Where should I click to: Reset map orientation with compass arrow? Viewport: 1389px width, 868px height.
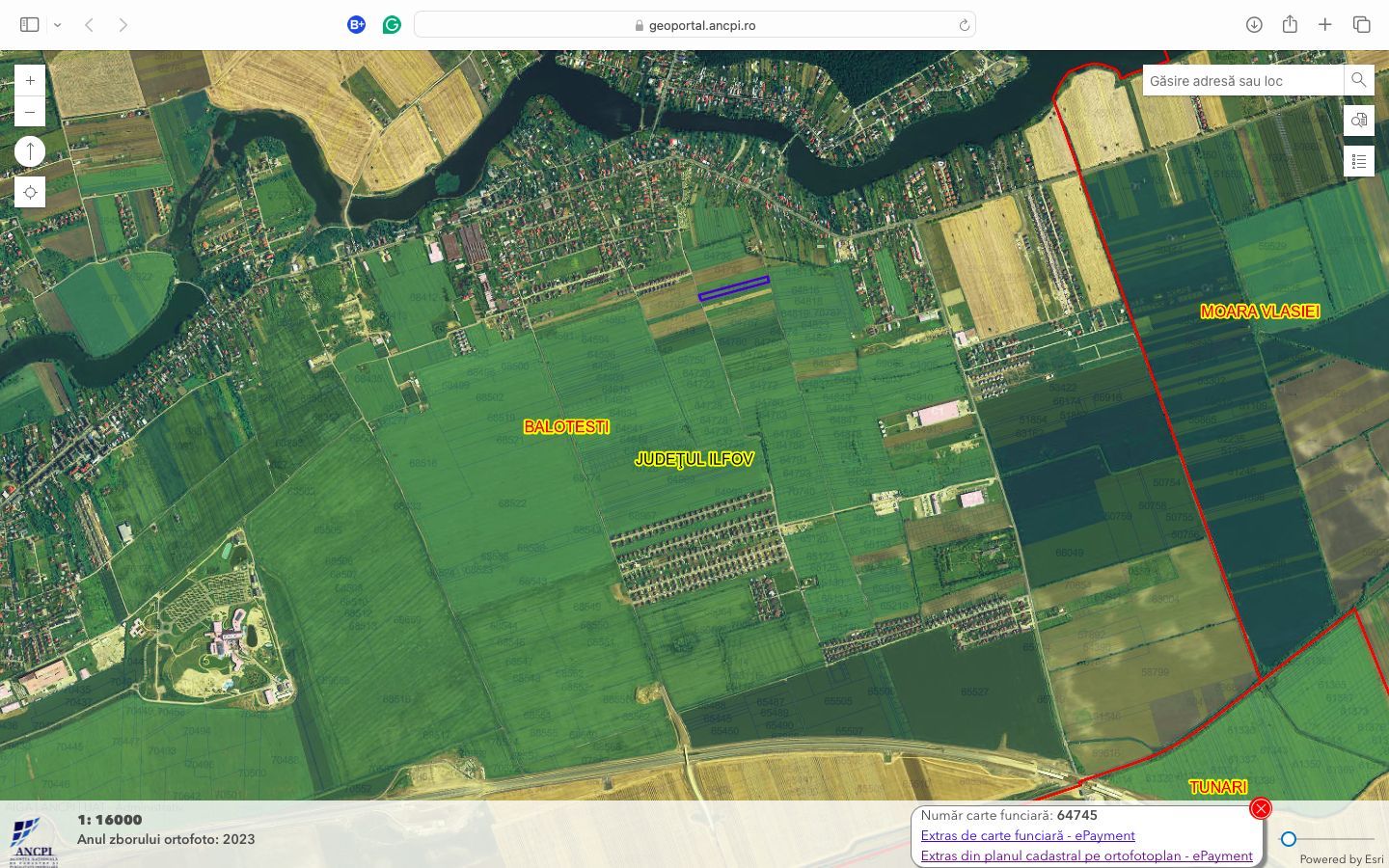30,151
